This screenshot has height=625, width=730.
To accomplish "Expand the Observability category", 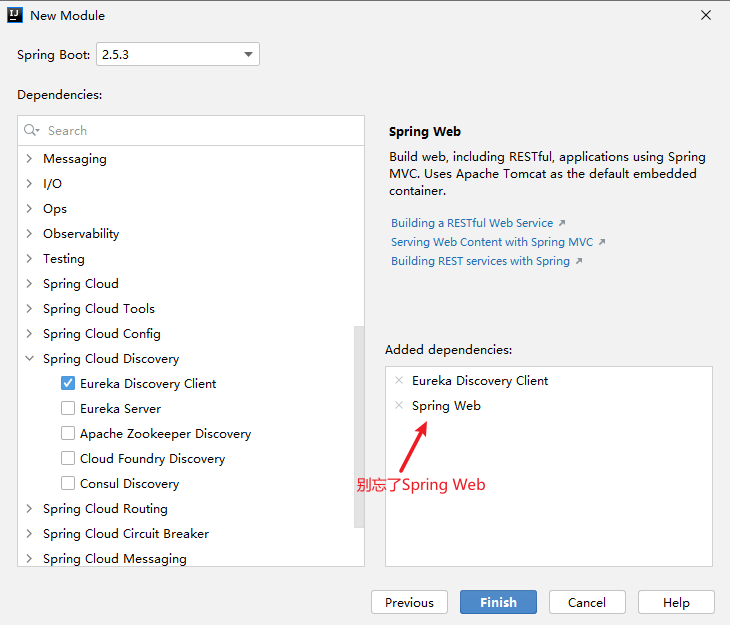I will coord(29,233).
